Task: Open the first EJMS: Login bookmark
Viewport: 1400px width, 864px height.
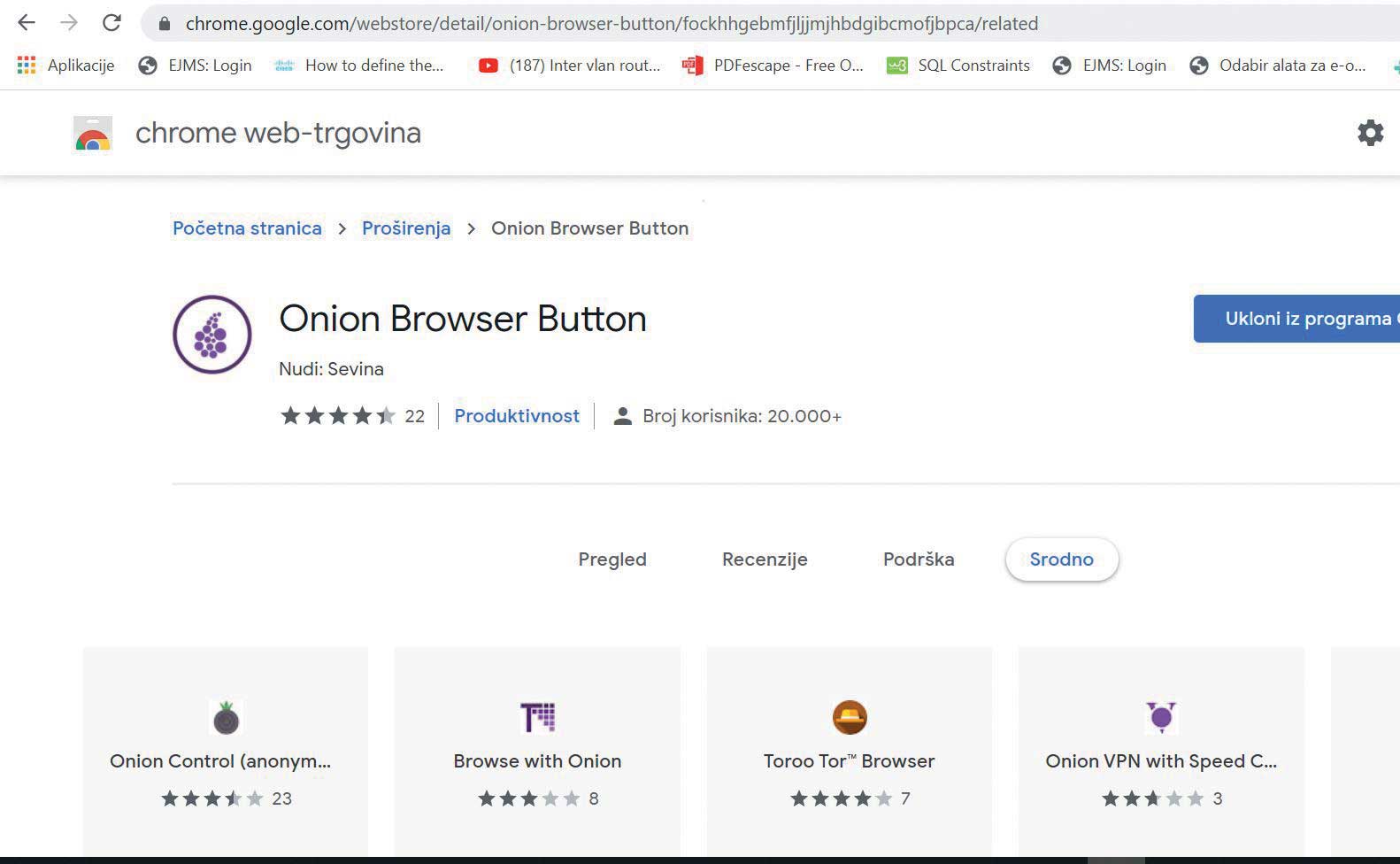Action: (196, 66)
